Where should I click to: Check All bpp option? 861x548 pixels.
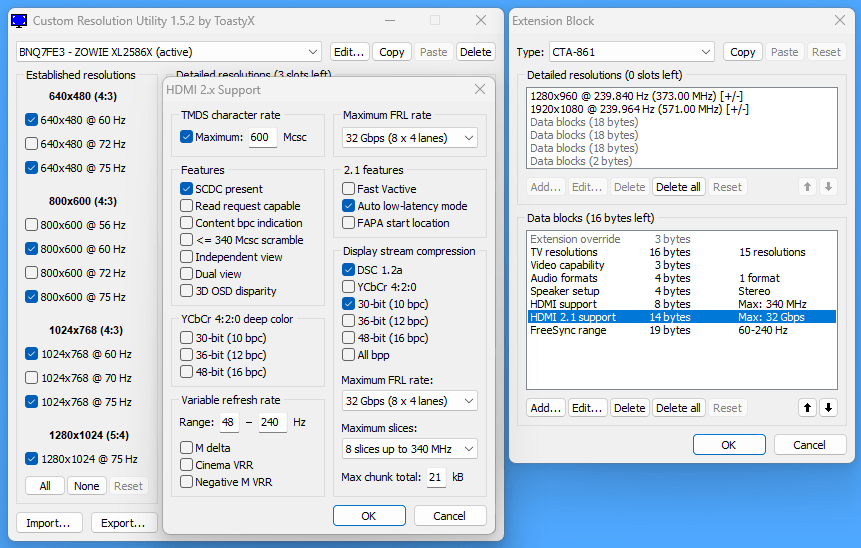tap(348, 355)
